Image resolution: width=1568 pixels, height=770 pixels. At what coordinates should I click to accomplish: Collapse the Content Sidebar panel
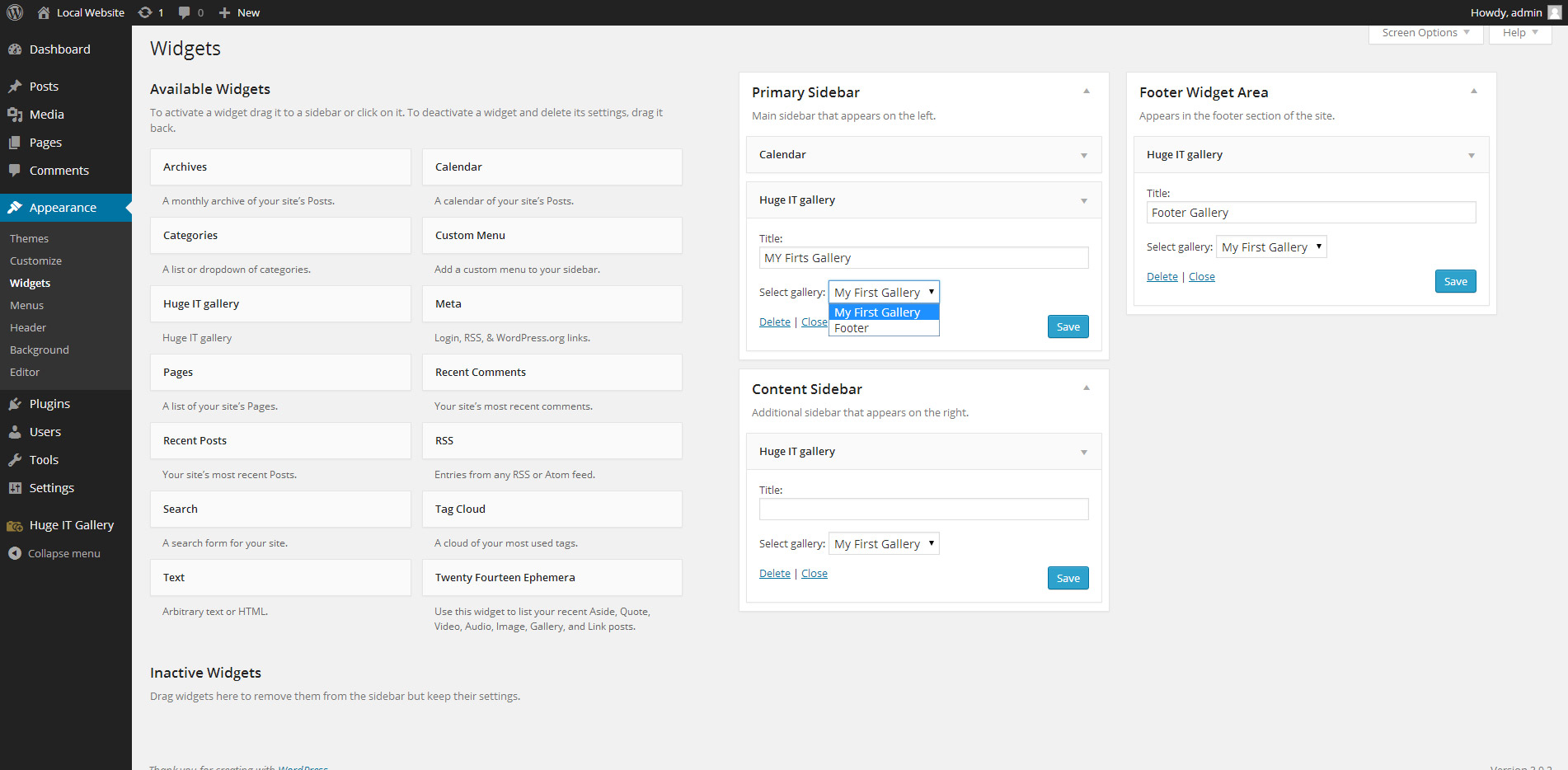(x=1087, y=388)
